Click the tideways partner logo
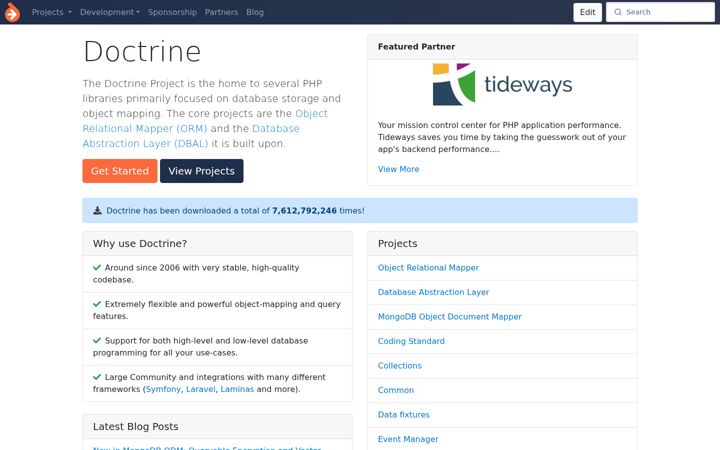Image resolution: width=720 pixels, height=450 pixels. [x=502, y=84]
